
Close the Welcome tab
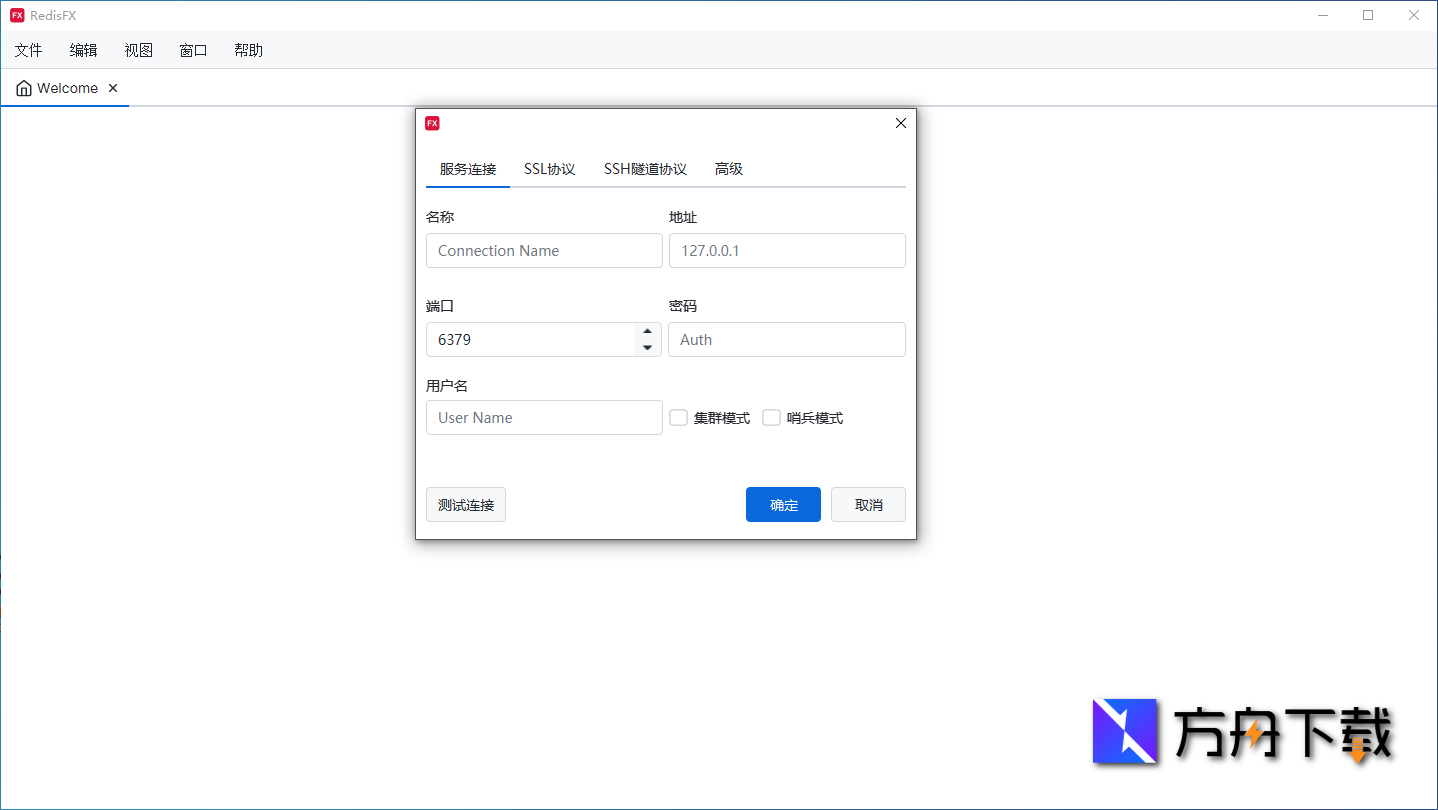(113, 88)
